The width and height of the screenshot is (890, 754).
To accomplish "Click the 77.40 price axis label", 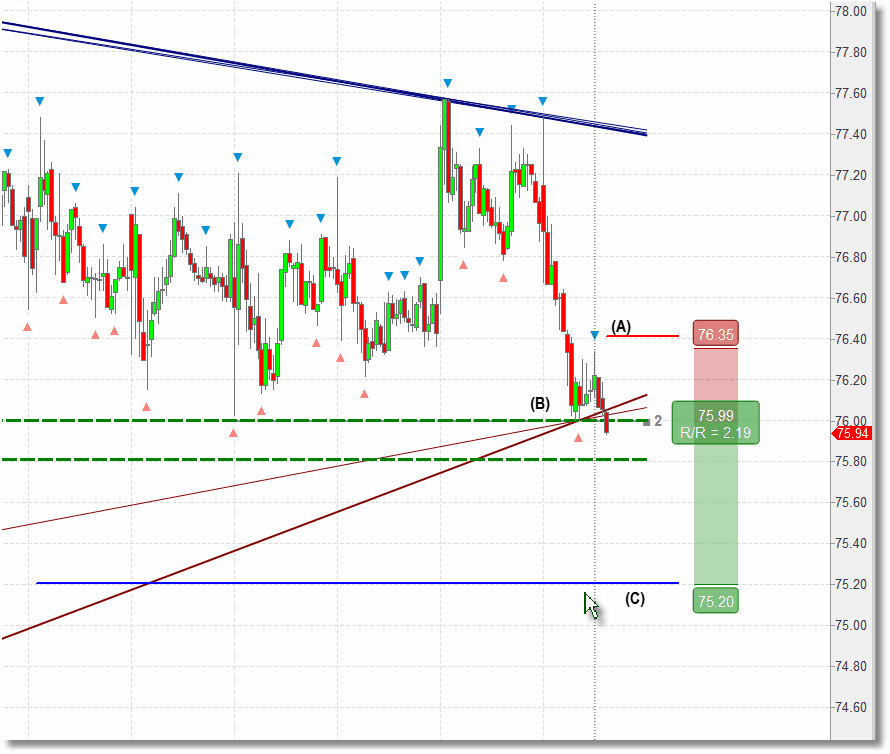I will (851, 135).
